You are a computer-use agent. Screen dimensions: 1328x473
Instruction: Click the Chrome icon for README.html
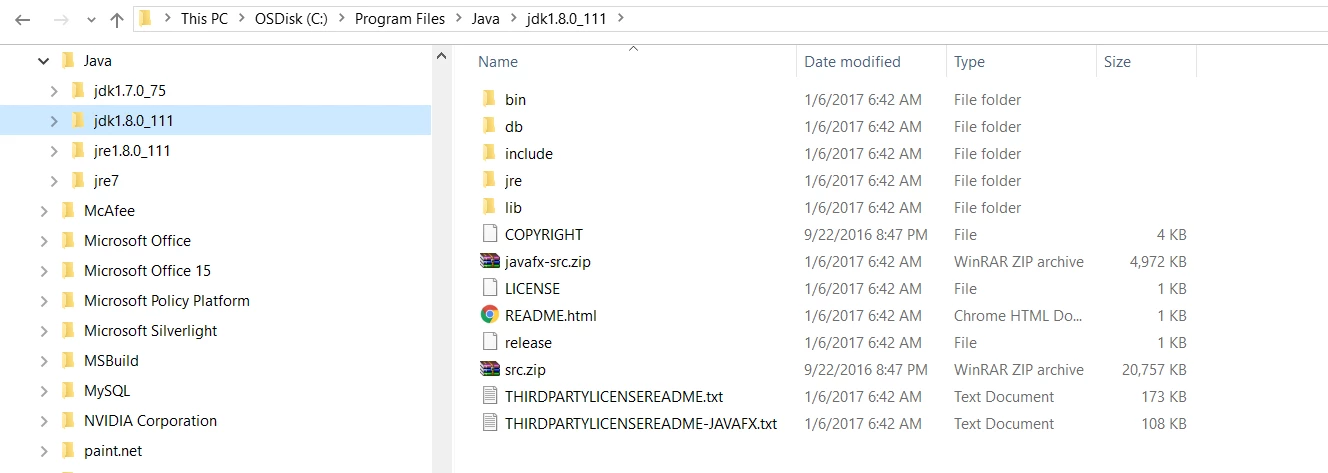coord(489,315)
